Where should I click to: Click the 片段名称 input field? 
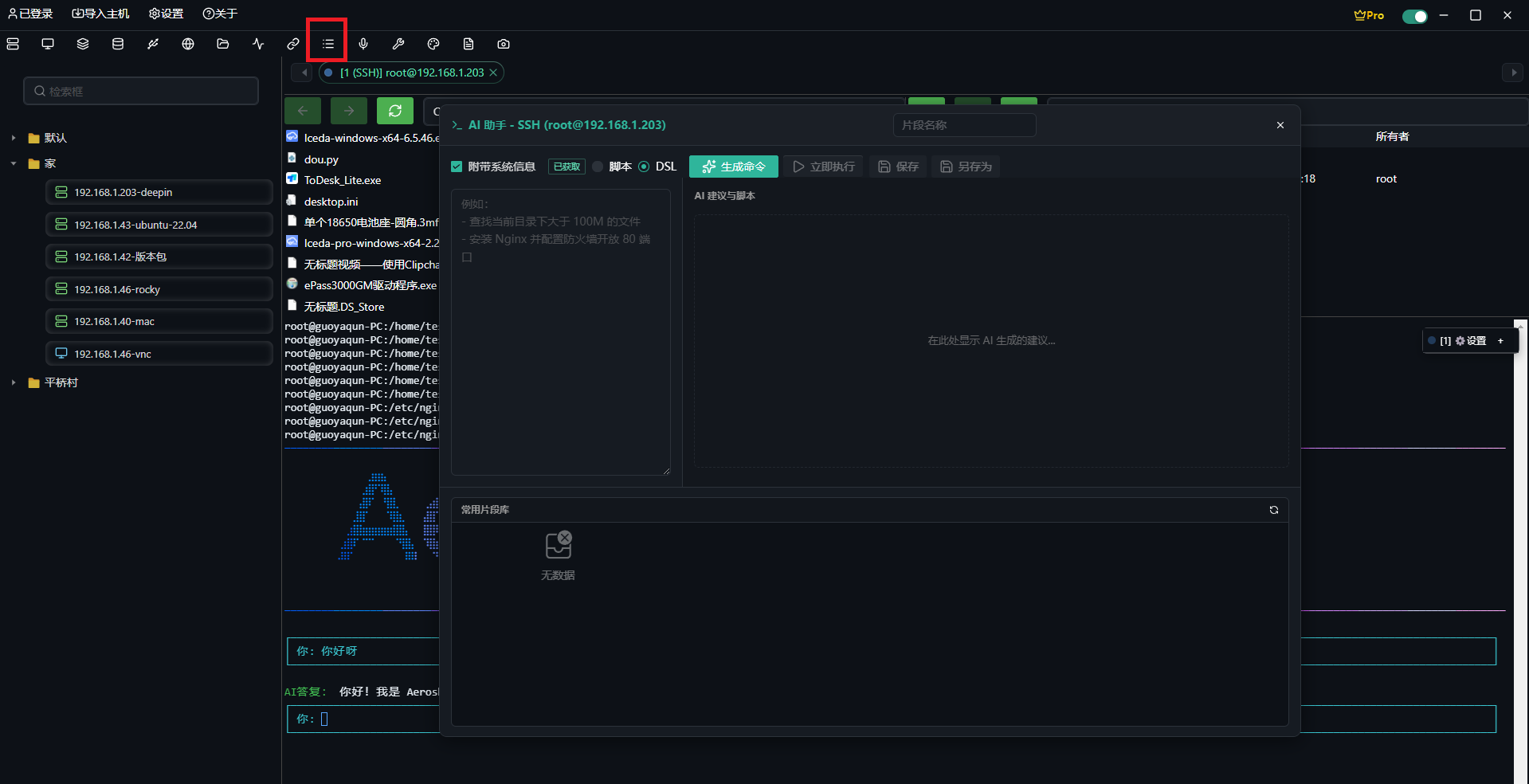point(964,125)
